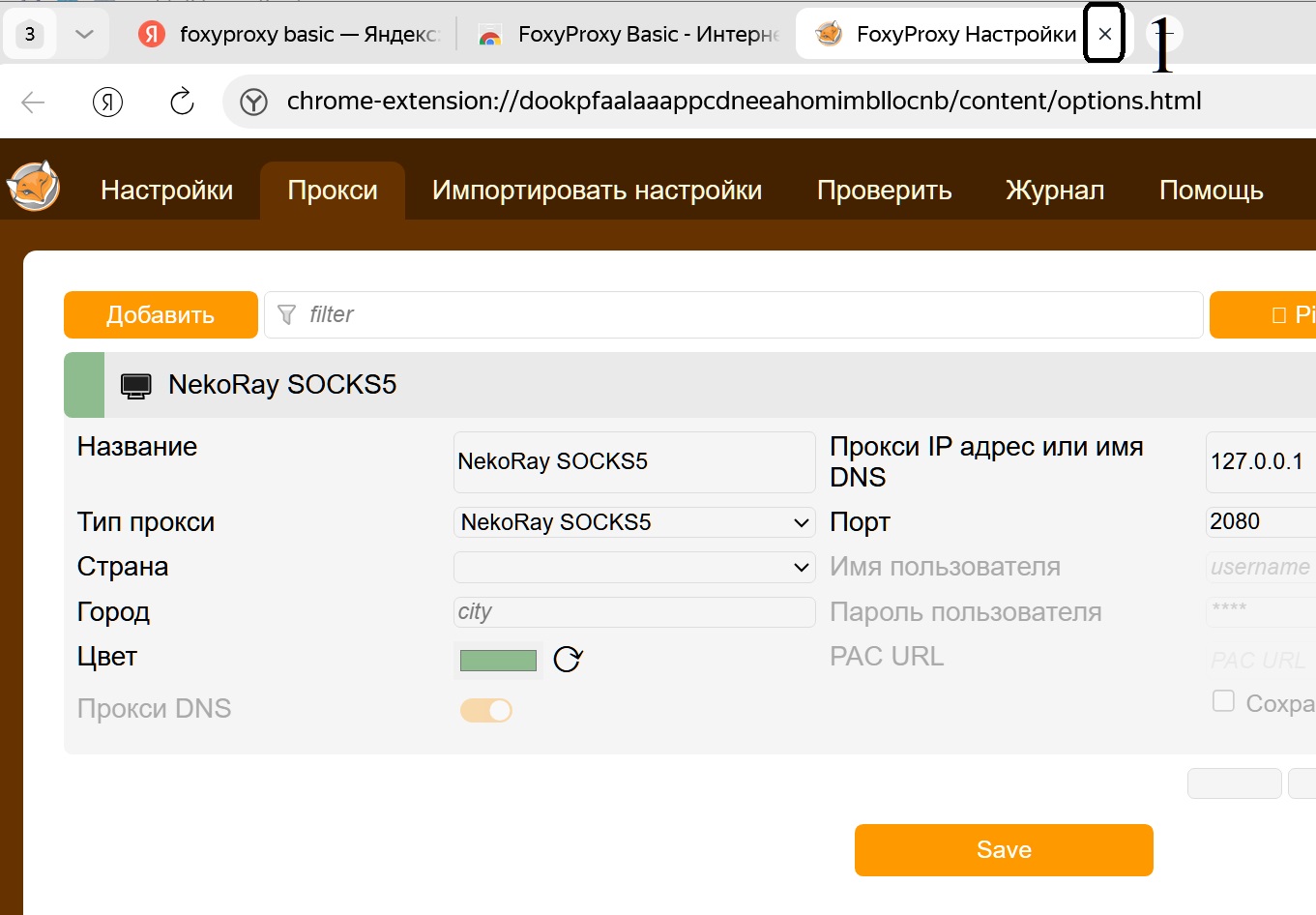Open the browser tab list chevron
The height and width of the screenshot is (915, 1316).
tap(84, 34)
